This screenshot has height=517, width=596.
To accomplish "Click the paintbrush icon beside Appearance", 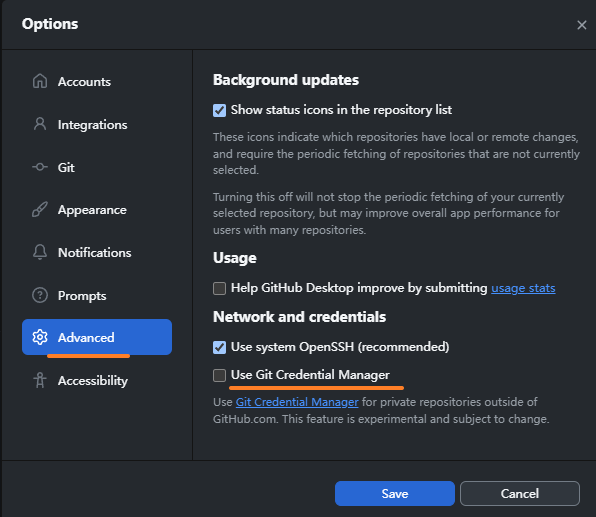I will coord(40,209).
